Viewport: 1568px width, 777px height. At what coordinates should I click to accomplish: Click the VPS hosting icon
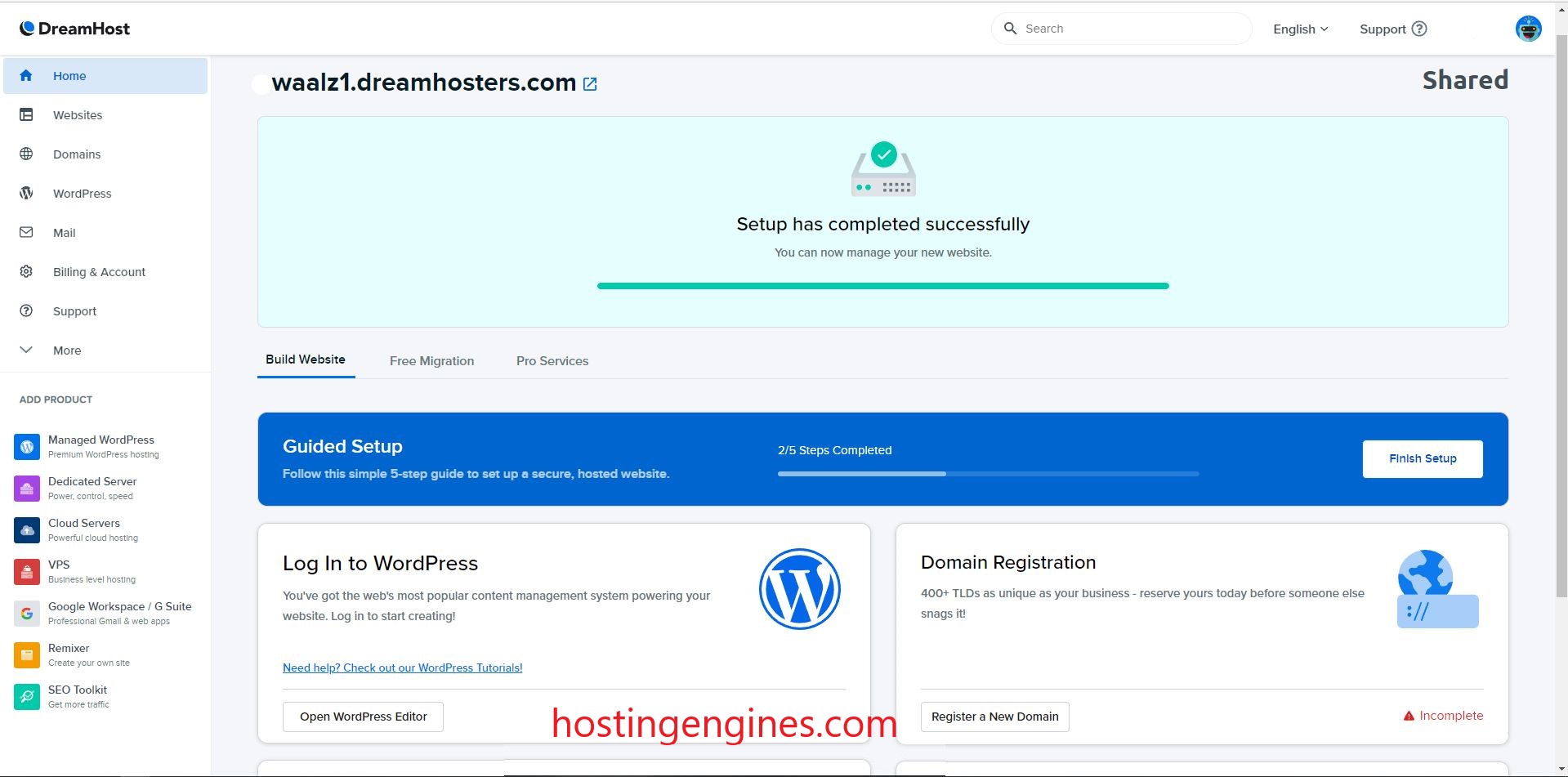pos(27,571)
